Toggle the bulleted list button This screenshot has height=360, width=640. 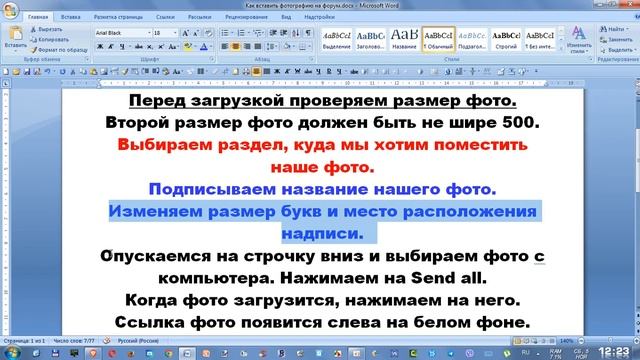click(225, 33)
